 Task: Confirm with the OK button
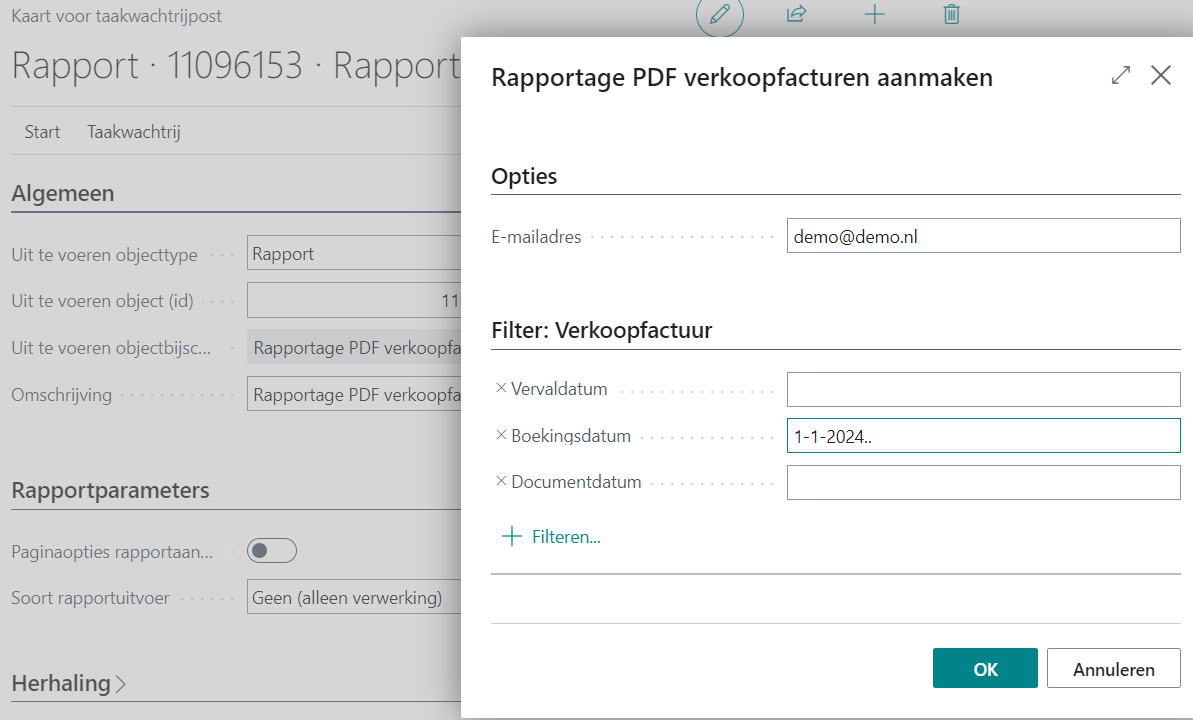[985, 669]
